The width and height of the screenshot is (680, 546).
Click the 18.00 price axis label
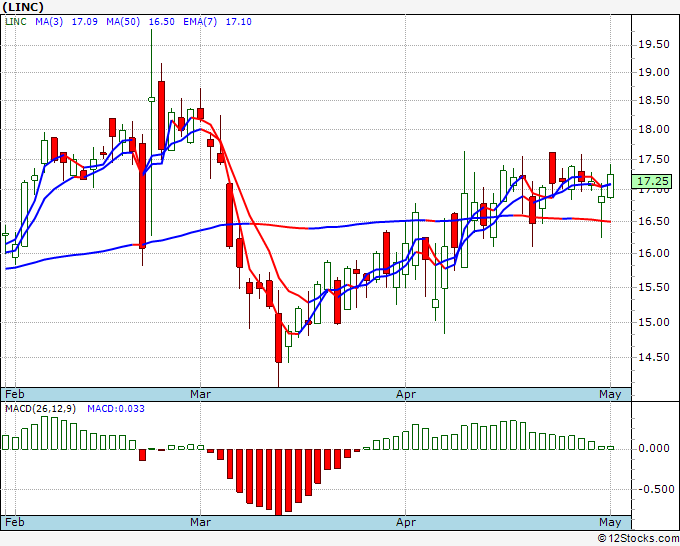pos(654,129)
